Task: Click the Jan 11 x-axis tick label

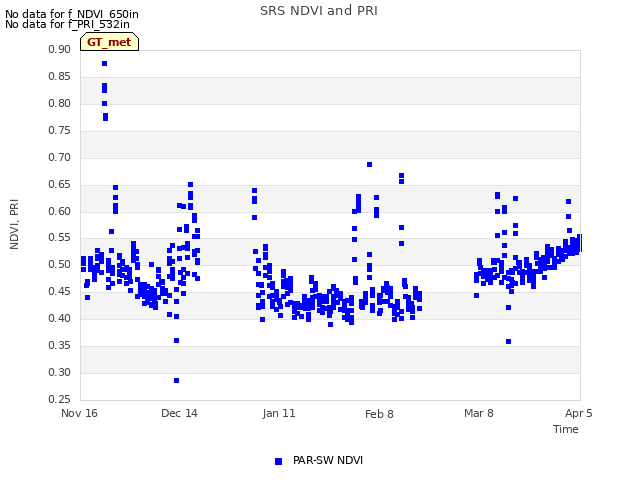Action: [x=279, y=413]
